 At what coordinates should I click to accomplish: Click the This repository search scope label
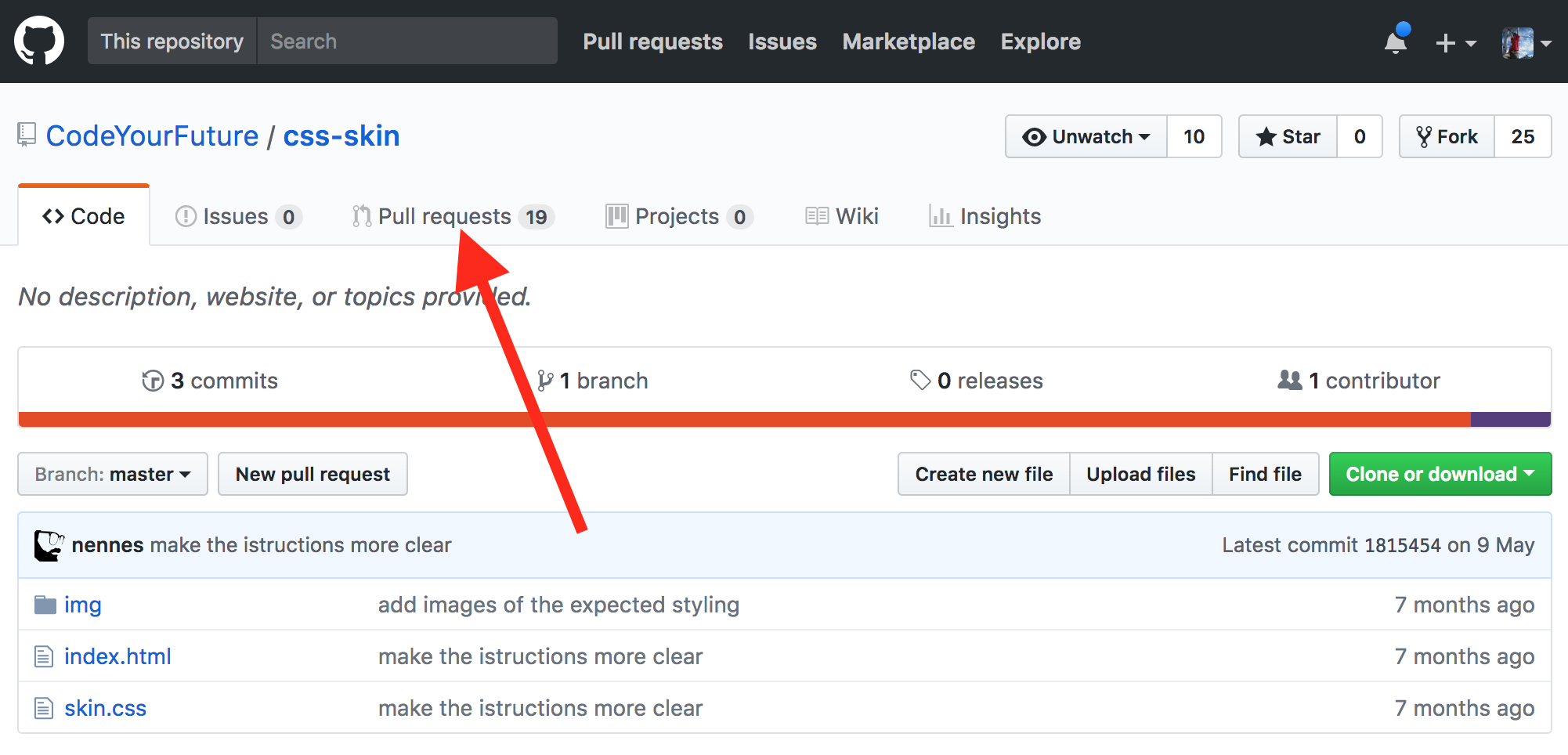click(172, 41)
